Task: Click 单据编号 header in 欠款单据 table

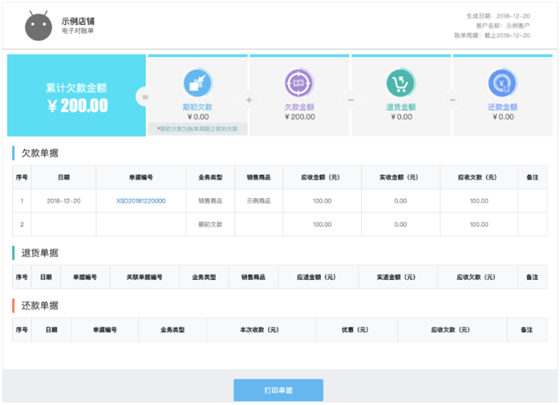Action: [x=141, y=177]
